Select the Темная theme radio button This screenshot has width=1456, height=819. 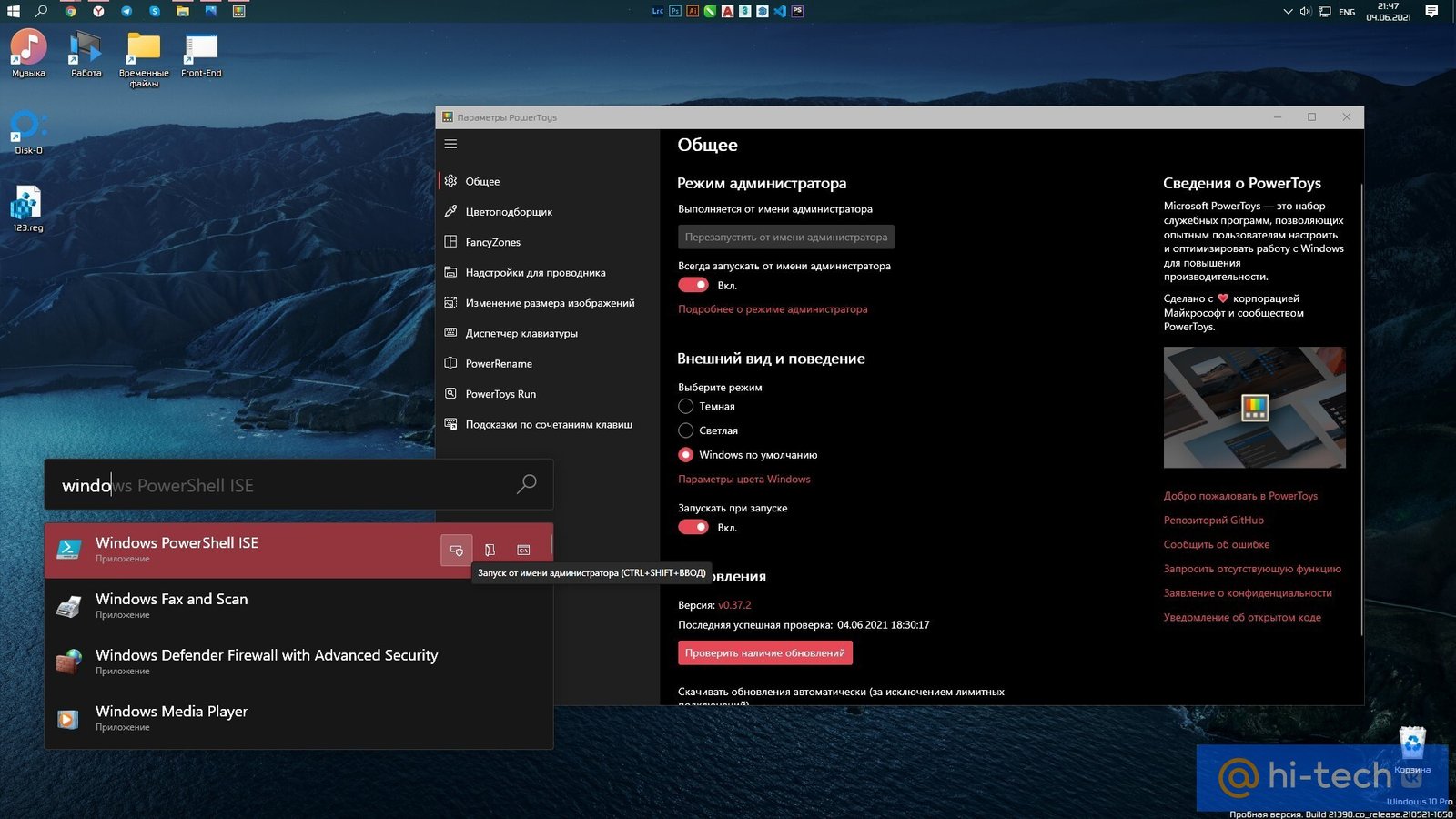[x=686, y=406]
